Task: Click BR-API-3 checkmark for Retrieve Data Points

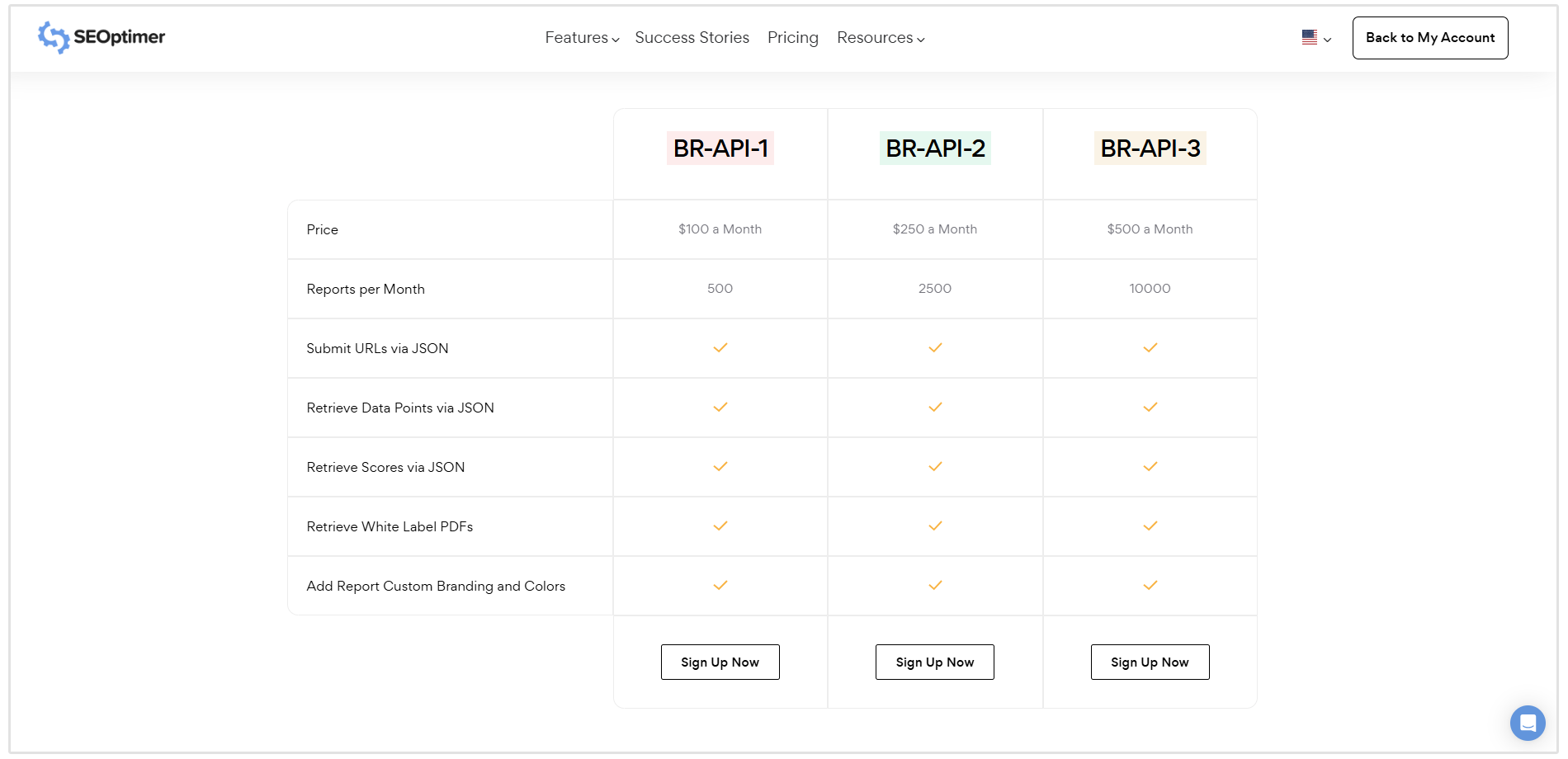Action: tap(1150, 408)
